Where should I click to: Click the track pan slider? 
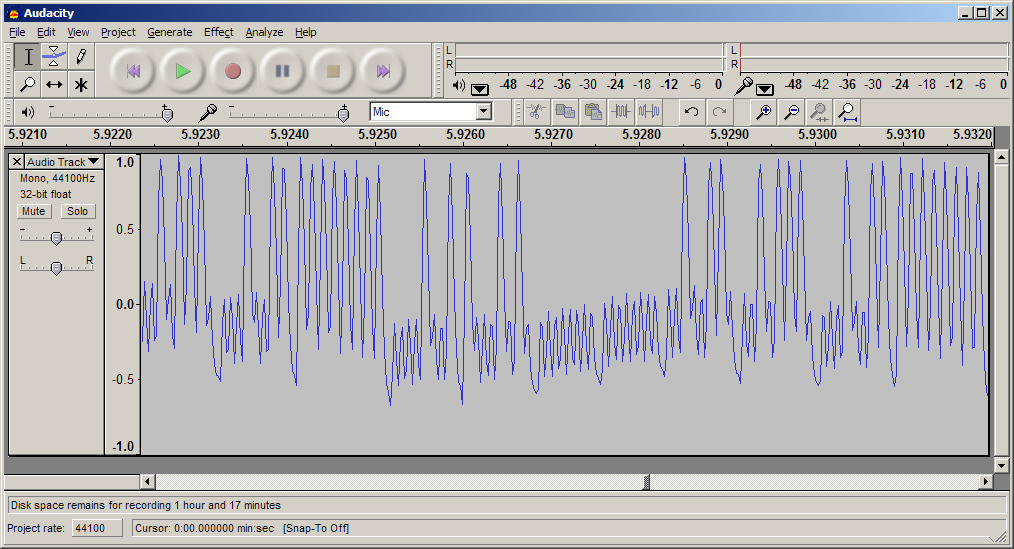pos(56,267)
